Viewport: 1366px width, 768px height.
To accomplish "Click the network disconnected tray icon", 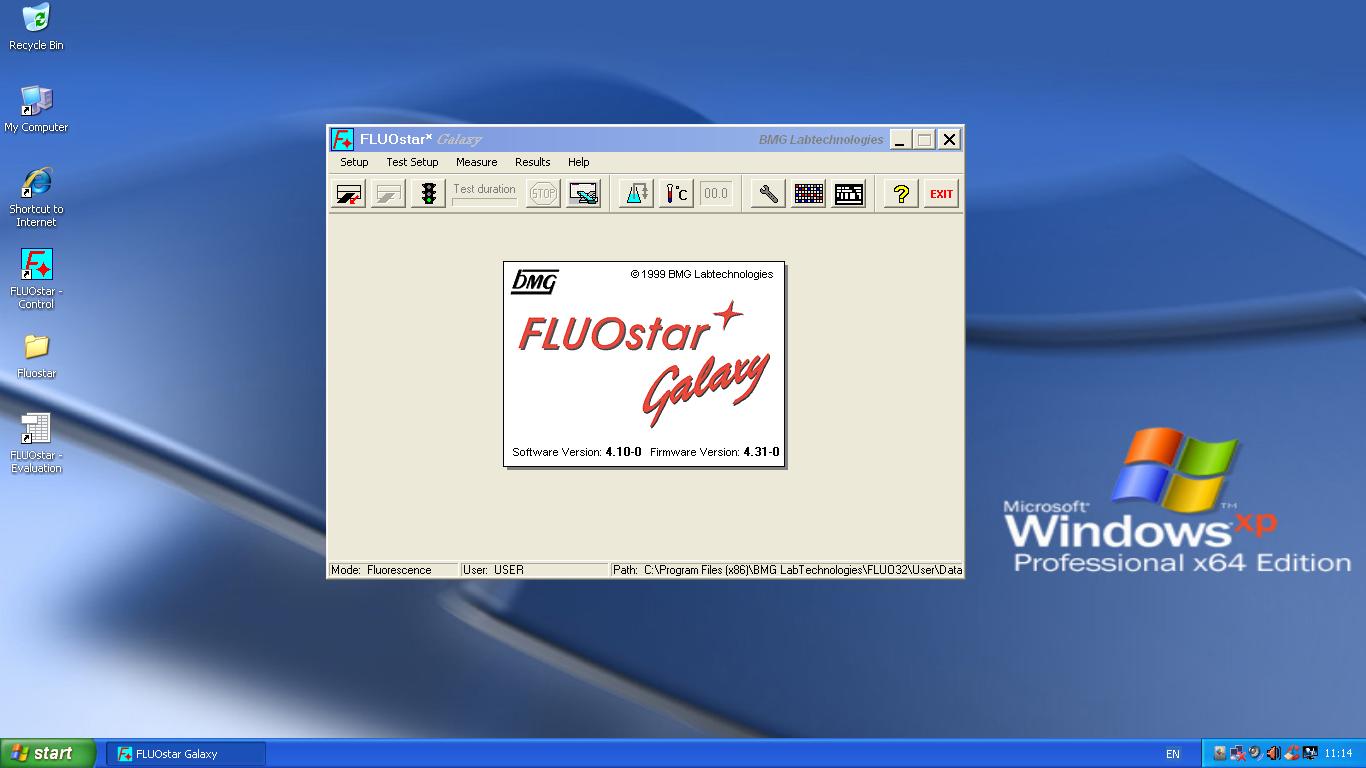I will [1237, 753].
